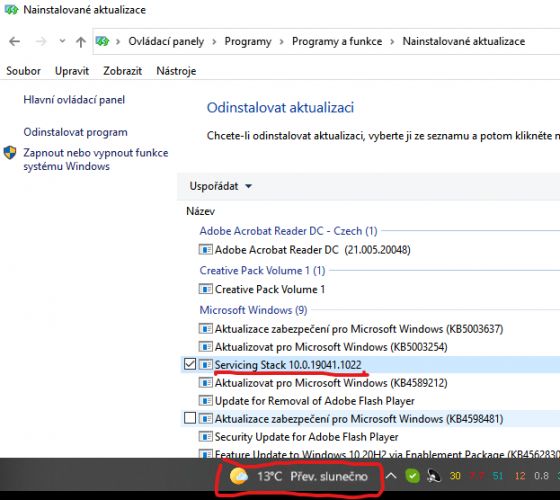Click the icon beside Update for Removal of Adobe Flash
Viewport: 560px width, 500px height.
pos(205,401)
